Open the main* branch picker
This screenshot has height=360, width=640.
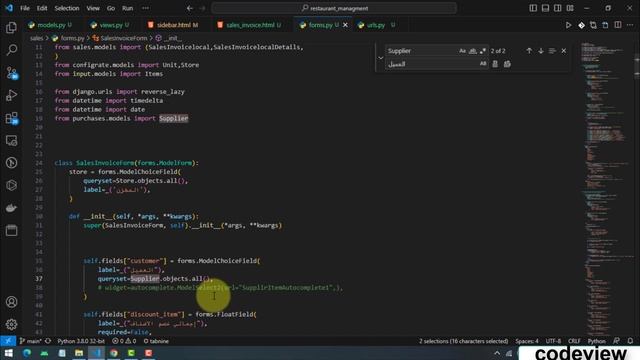pos(31,341)
